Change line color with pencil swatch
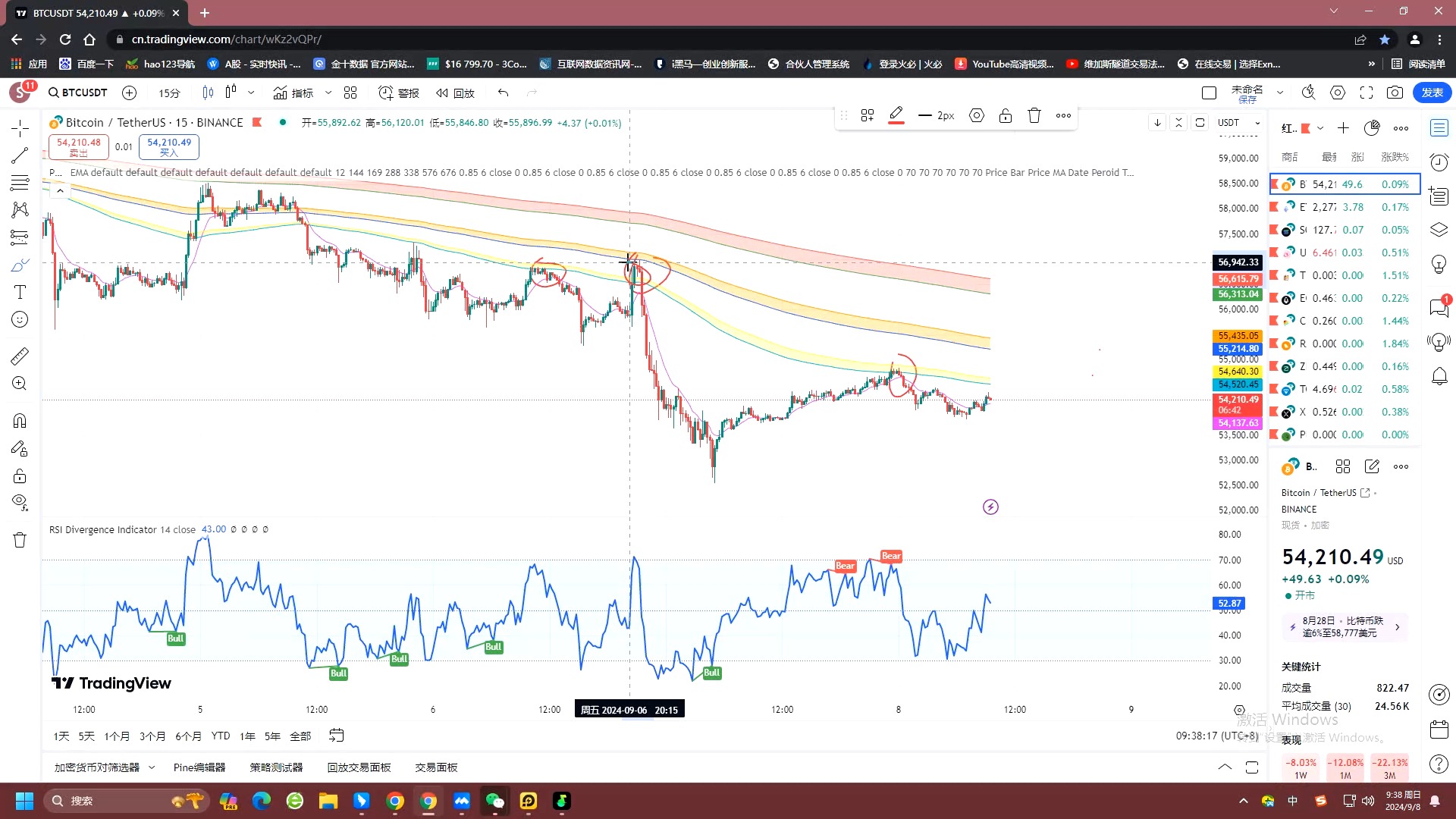Image resolution: width=1456 pixels, height=819 pixels. pyautogui.click(x=896, y=115)
